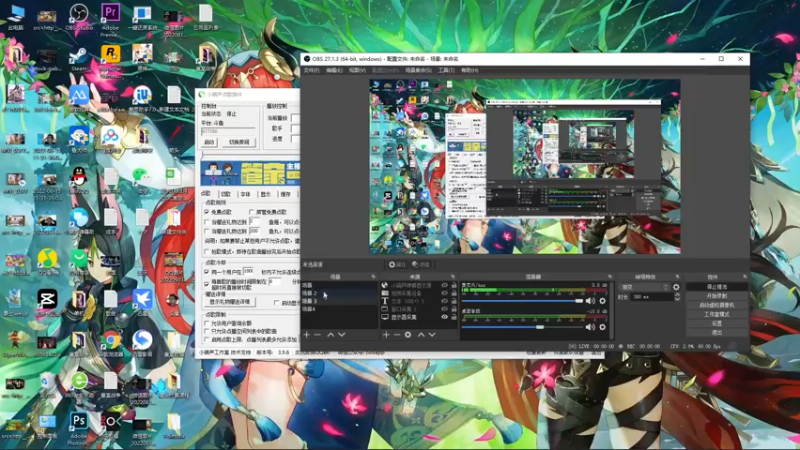The height and width of the screenshot is (450, 800).
Task: Add a new scene in OBS
Action: point(307,335)
